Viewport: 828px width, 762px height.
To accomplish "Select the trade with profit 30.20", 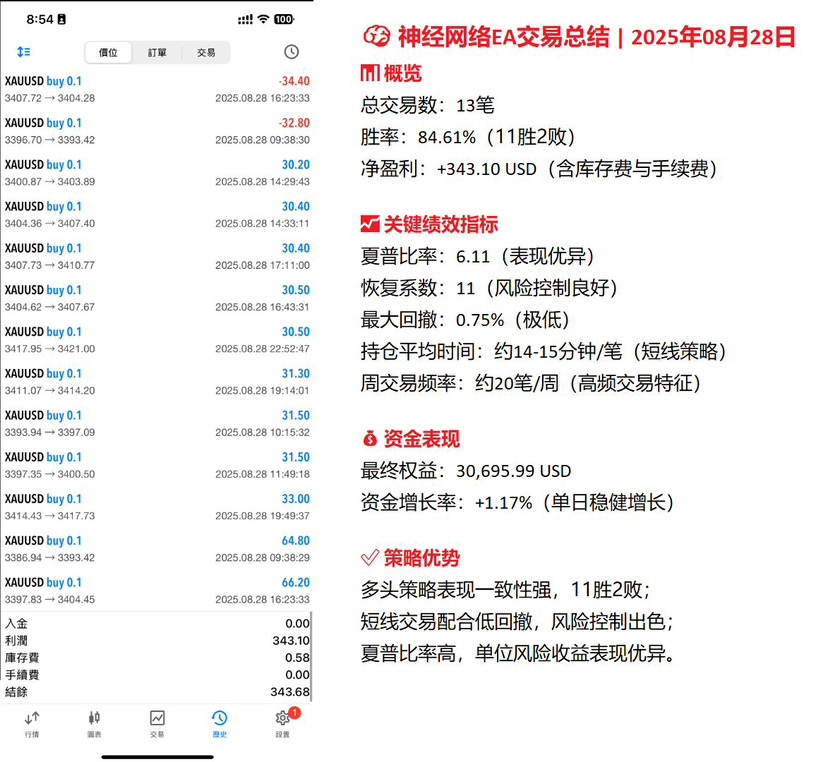I will tap(157, 173).
